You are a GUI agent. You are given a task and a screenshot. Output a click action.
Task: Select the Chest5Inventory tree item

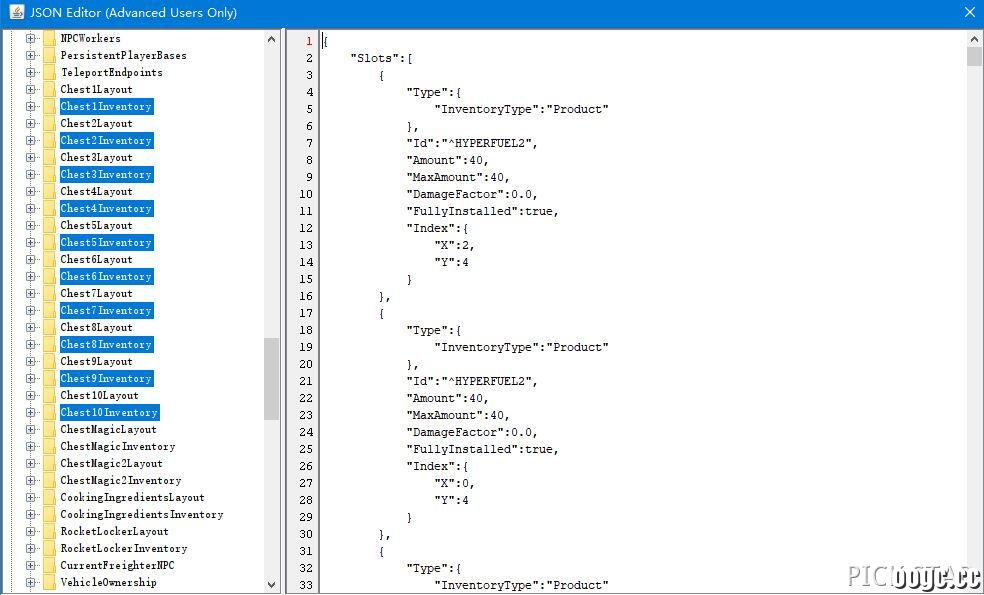[x=106, y=242]
